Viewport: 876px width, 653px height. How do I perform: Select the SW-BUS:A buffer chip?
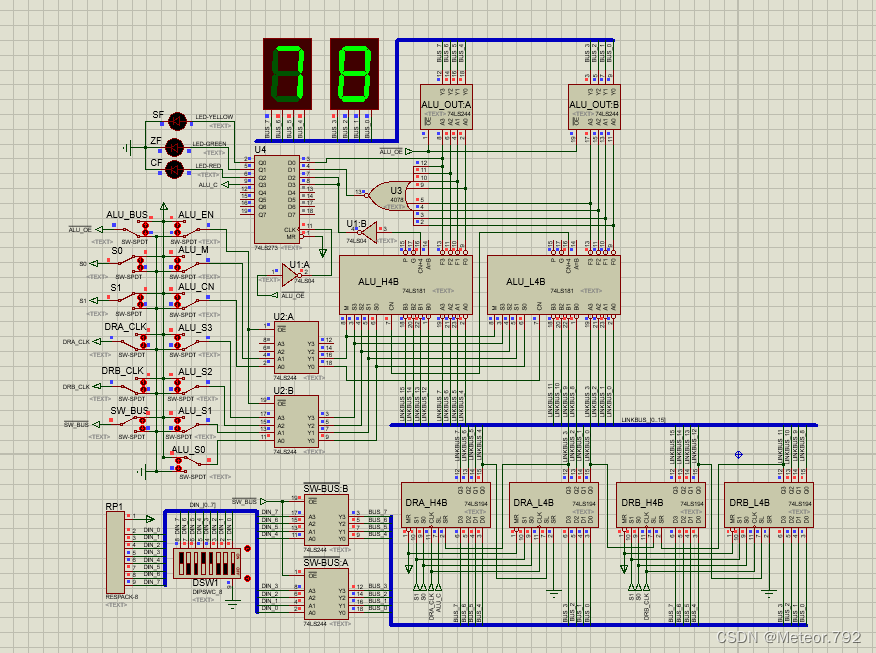coord(326,594)
